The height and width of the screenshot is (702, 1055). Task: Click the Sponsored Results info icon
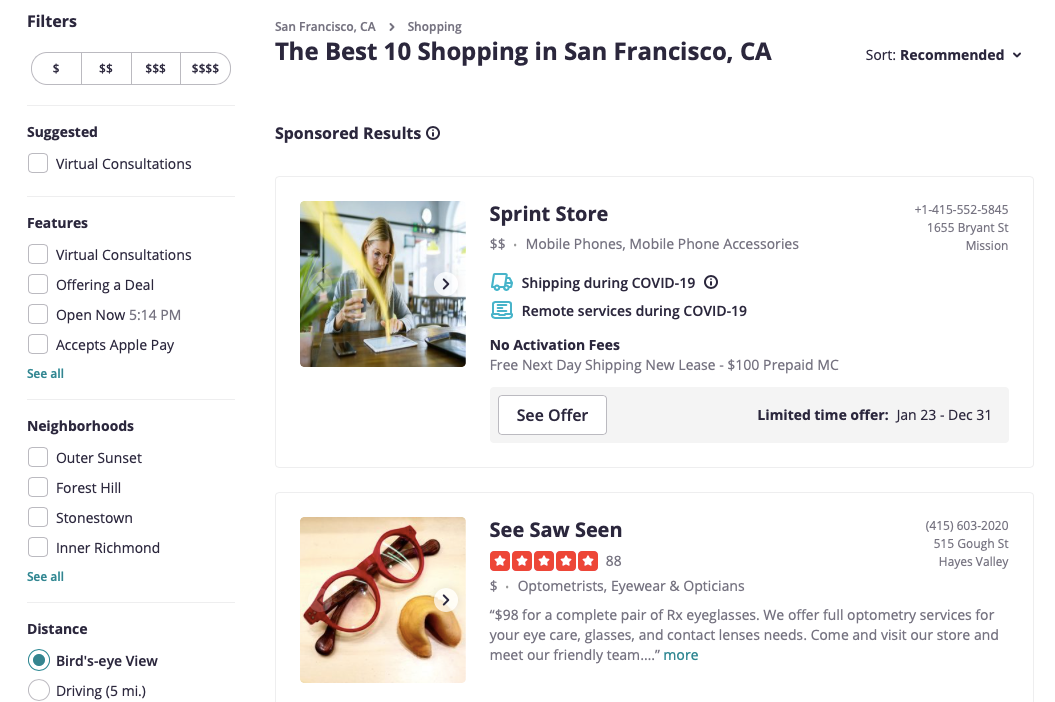point(433,133)
